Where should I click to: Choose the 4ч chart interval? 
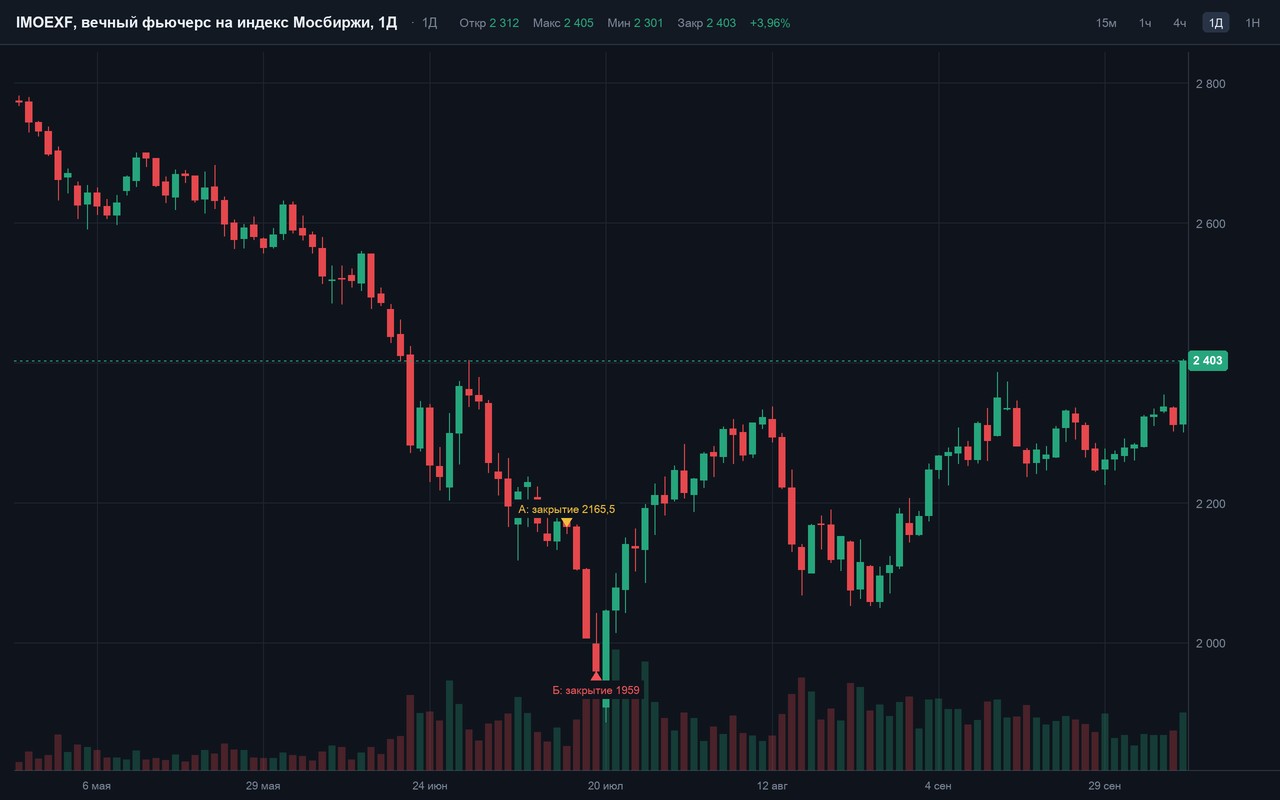pyautogui.click(x=1180, y=23)
